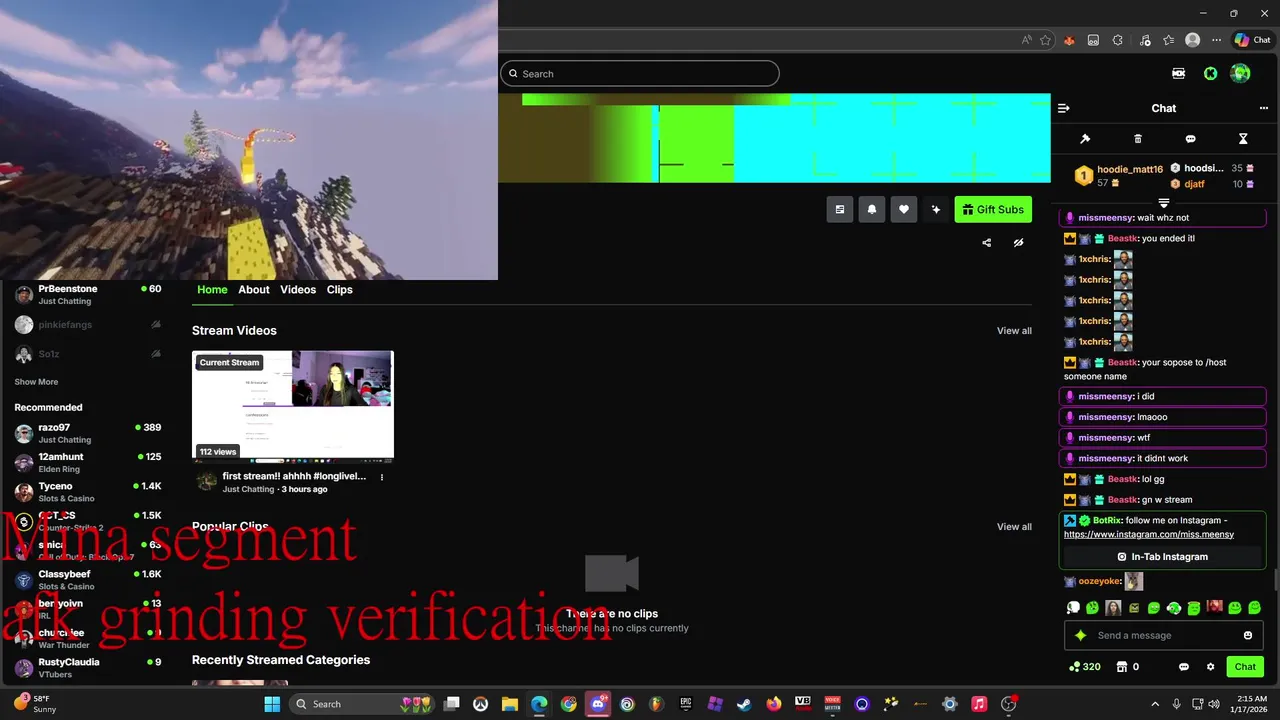The height and width of the screenshot is (720, 1280).
Task: Collapse the chat panel using arrow icon
Action: click(x=1064, y=108)
